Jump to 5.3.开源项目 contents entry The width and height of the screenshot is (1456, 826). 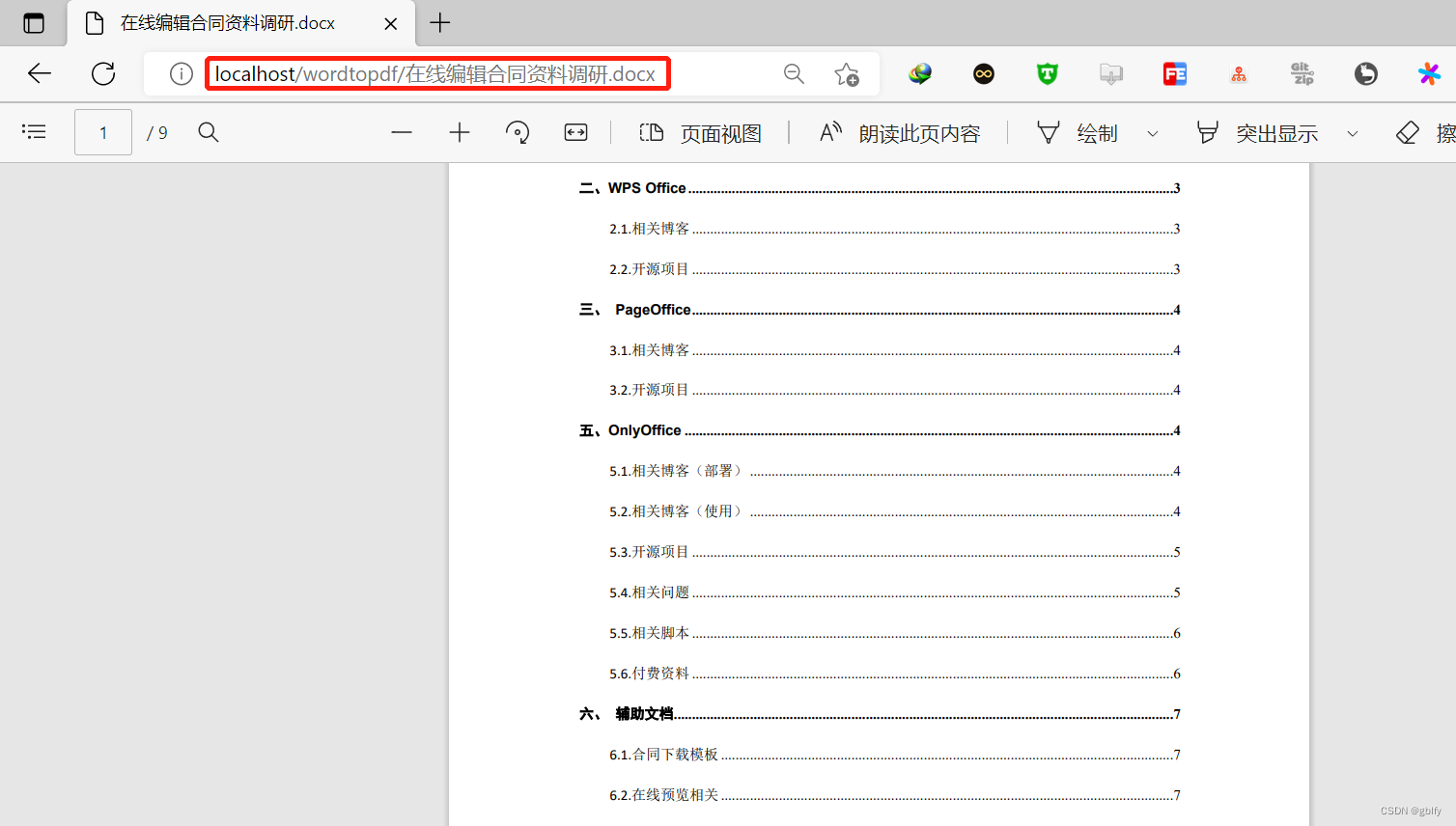pyautogui.click(x=895, y=552)
